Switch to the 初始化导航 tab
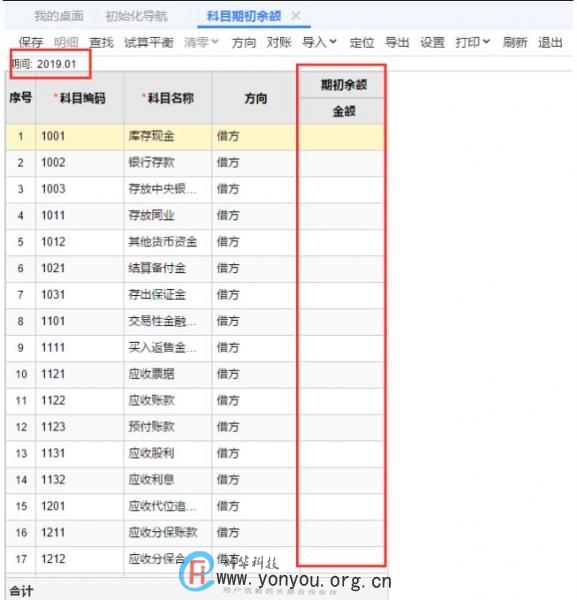This screenshot has height=600, width=577. (x=137, y=16)
